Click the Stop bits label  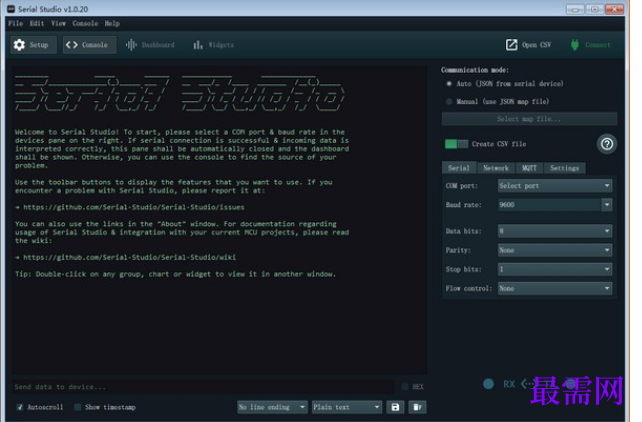click(463, 269)
